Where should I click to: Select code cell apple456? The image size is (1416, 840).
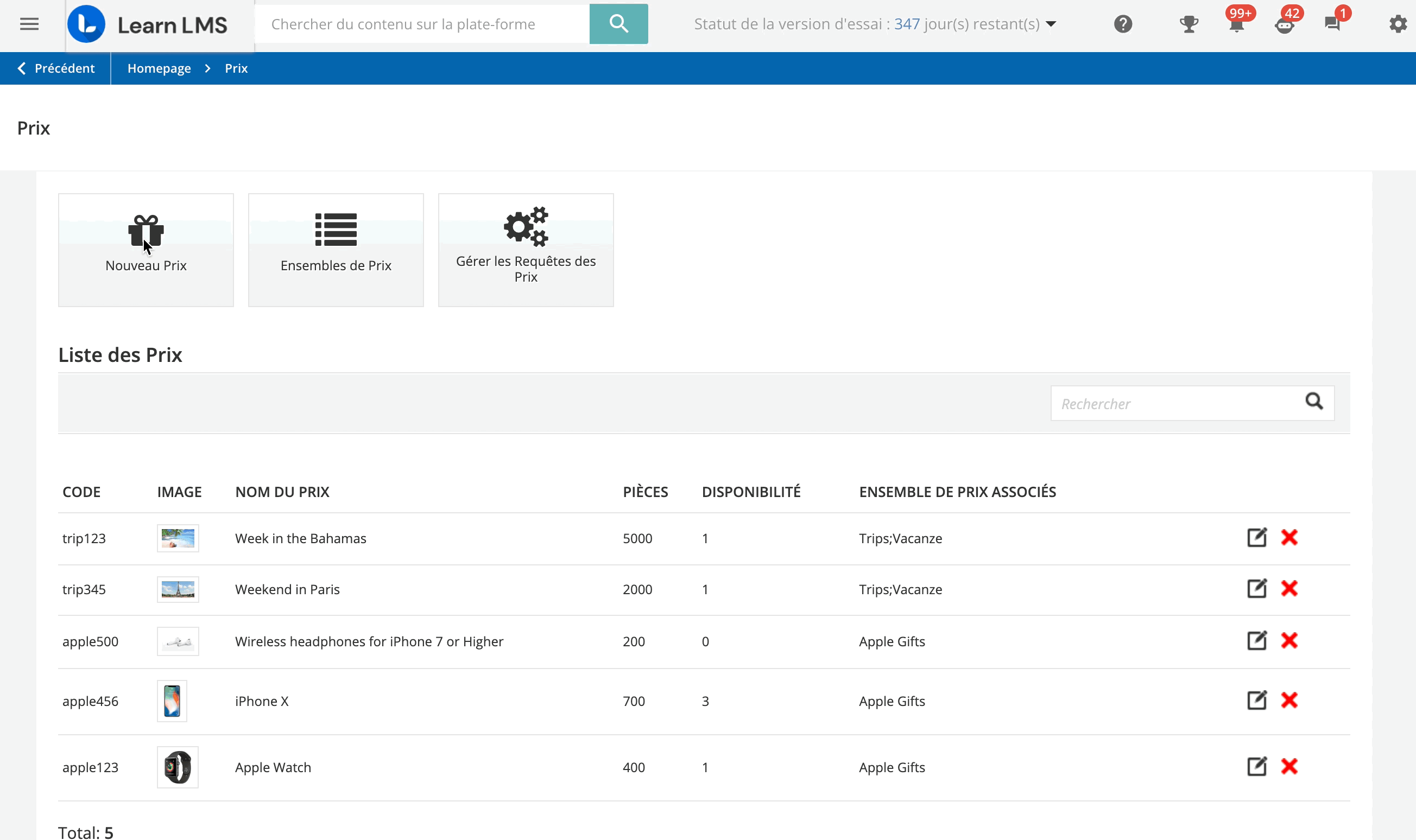point(90,701)
